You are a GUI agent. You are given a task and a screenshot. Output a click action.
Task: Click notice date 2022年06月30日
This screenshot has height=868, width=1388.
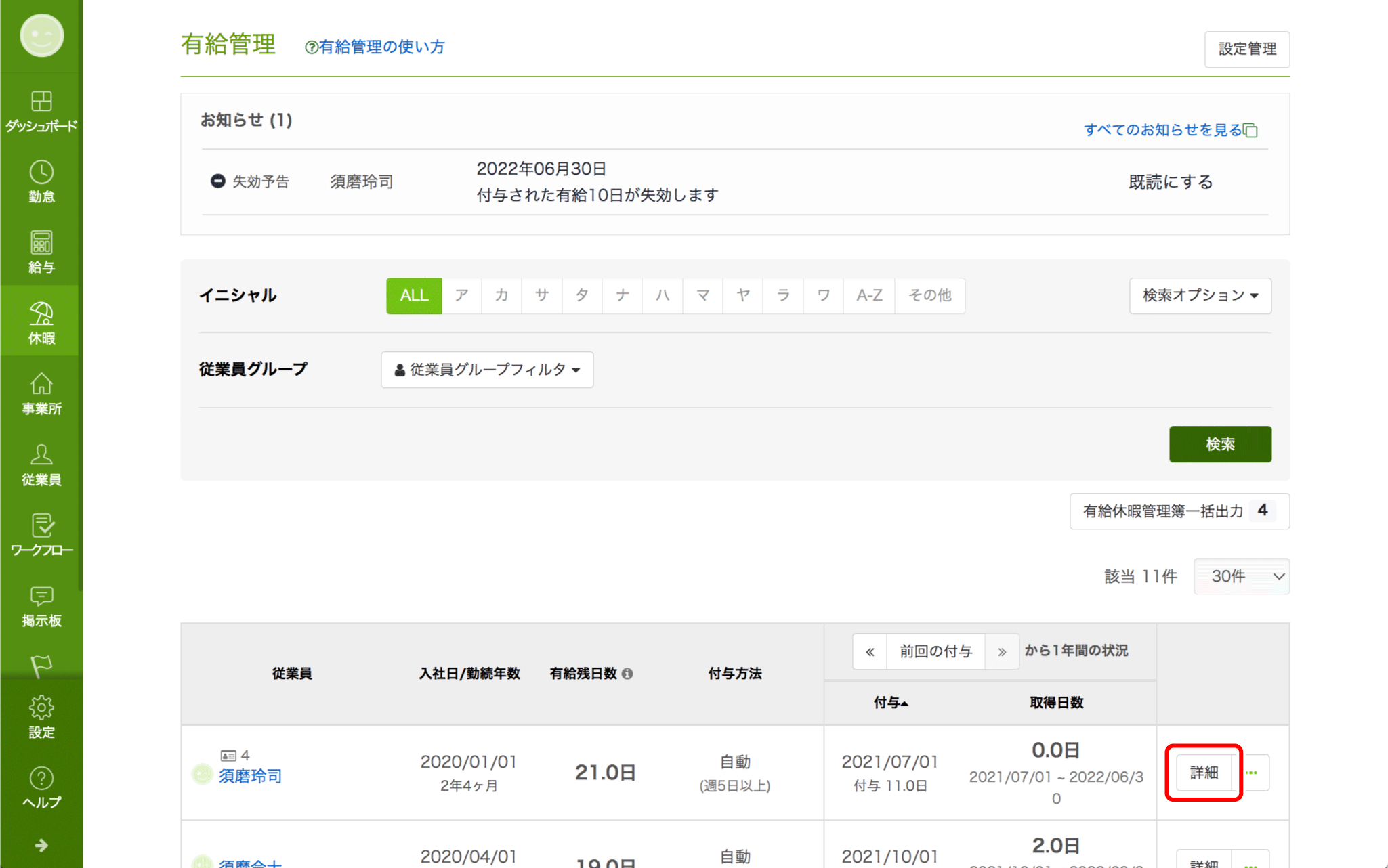[x=541, y=169]
